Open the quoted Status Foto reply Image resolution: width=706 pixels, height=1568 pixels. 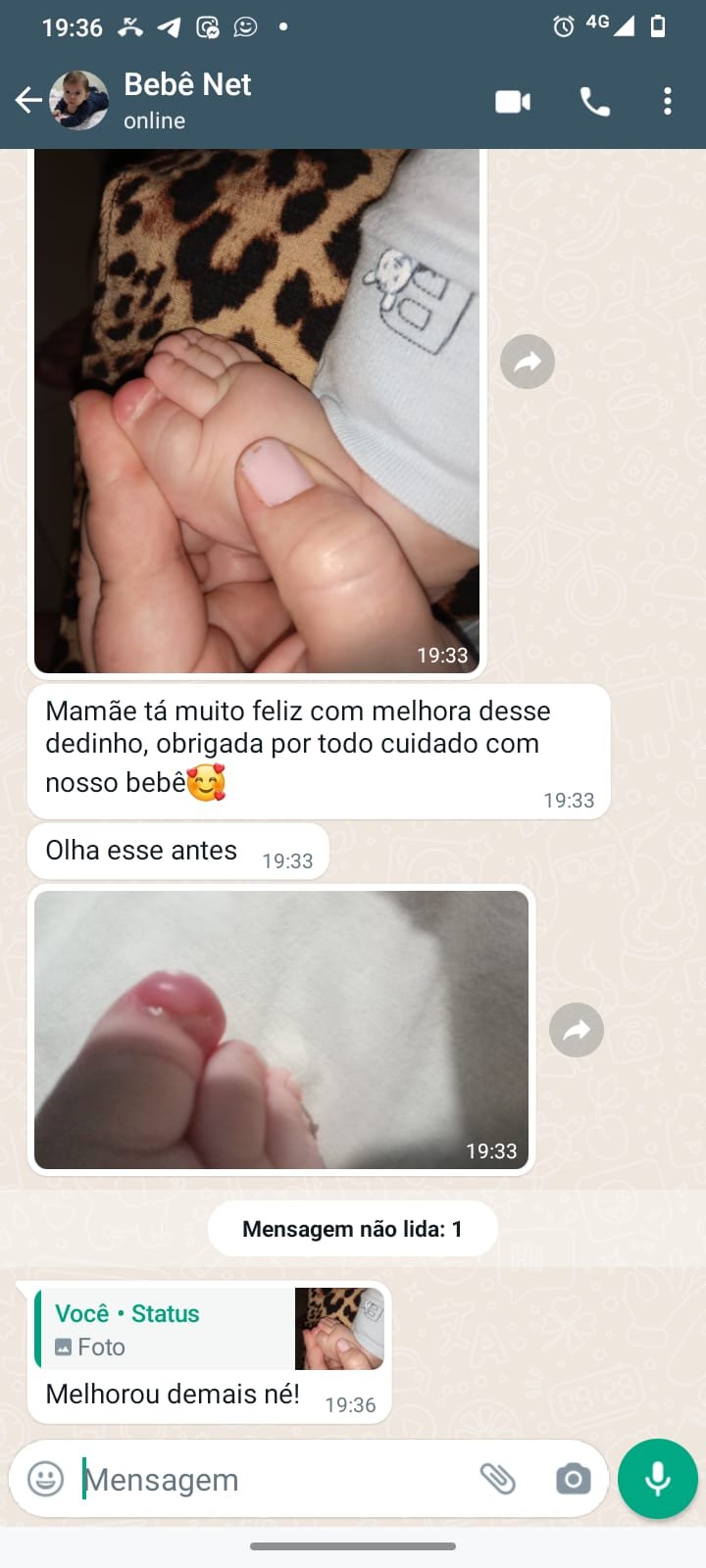(x=210, y=1328)
